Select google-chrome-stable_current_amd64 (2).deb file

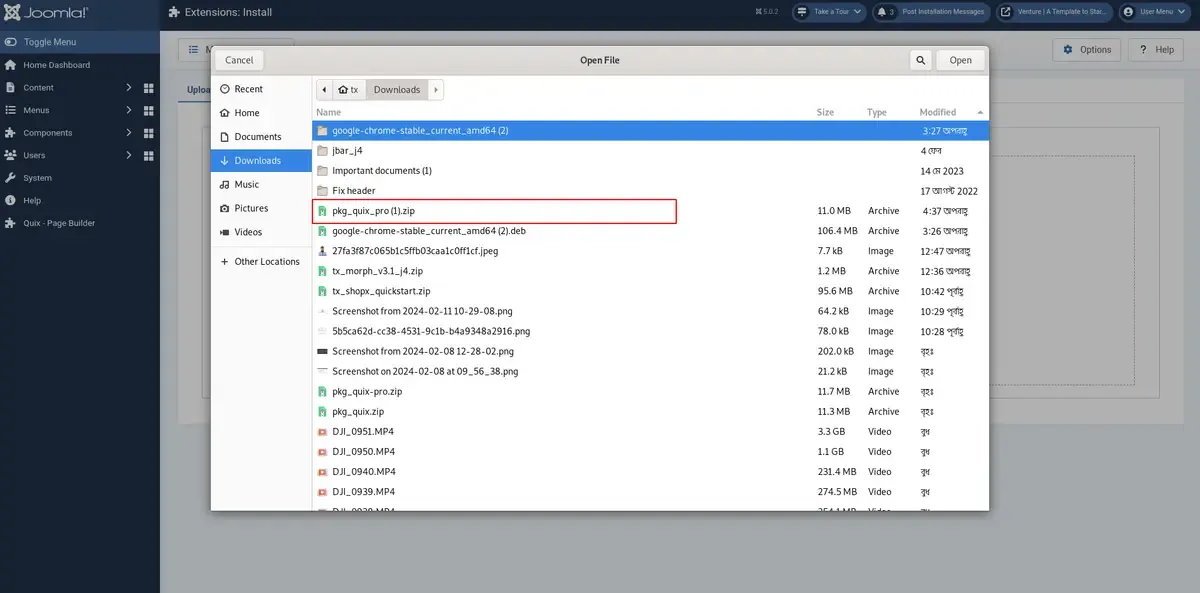(x=650, y=231)
